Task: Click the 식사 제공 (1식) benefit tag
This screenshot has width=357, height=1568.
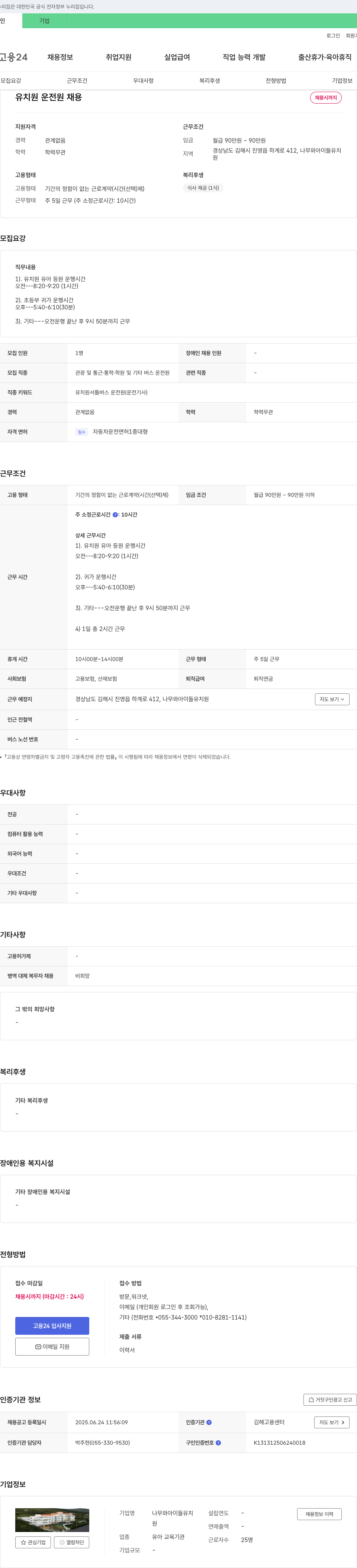Action: click(x=203, y=188)
